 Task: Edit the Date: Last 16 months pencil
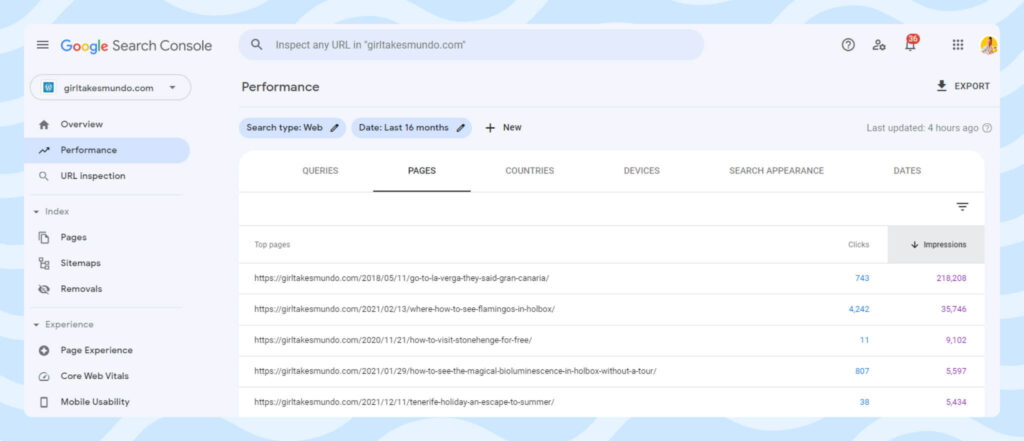tap(460, 128)
